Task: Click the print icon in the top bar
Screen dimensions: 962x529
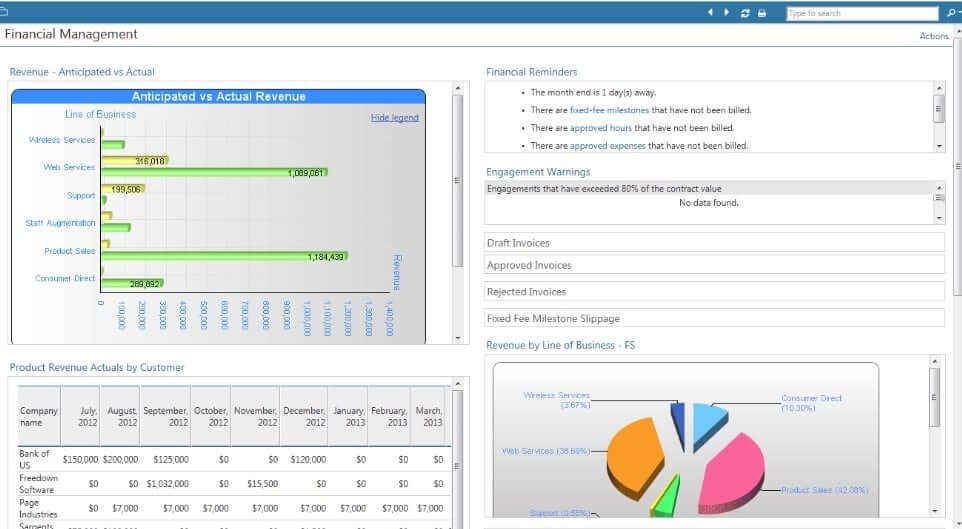Action: pos(762,13)
